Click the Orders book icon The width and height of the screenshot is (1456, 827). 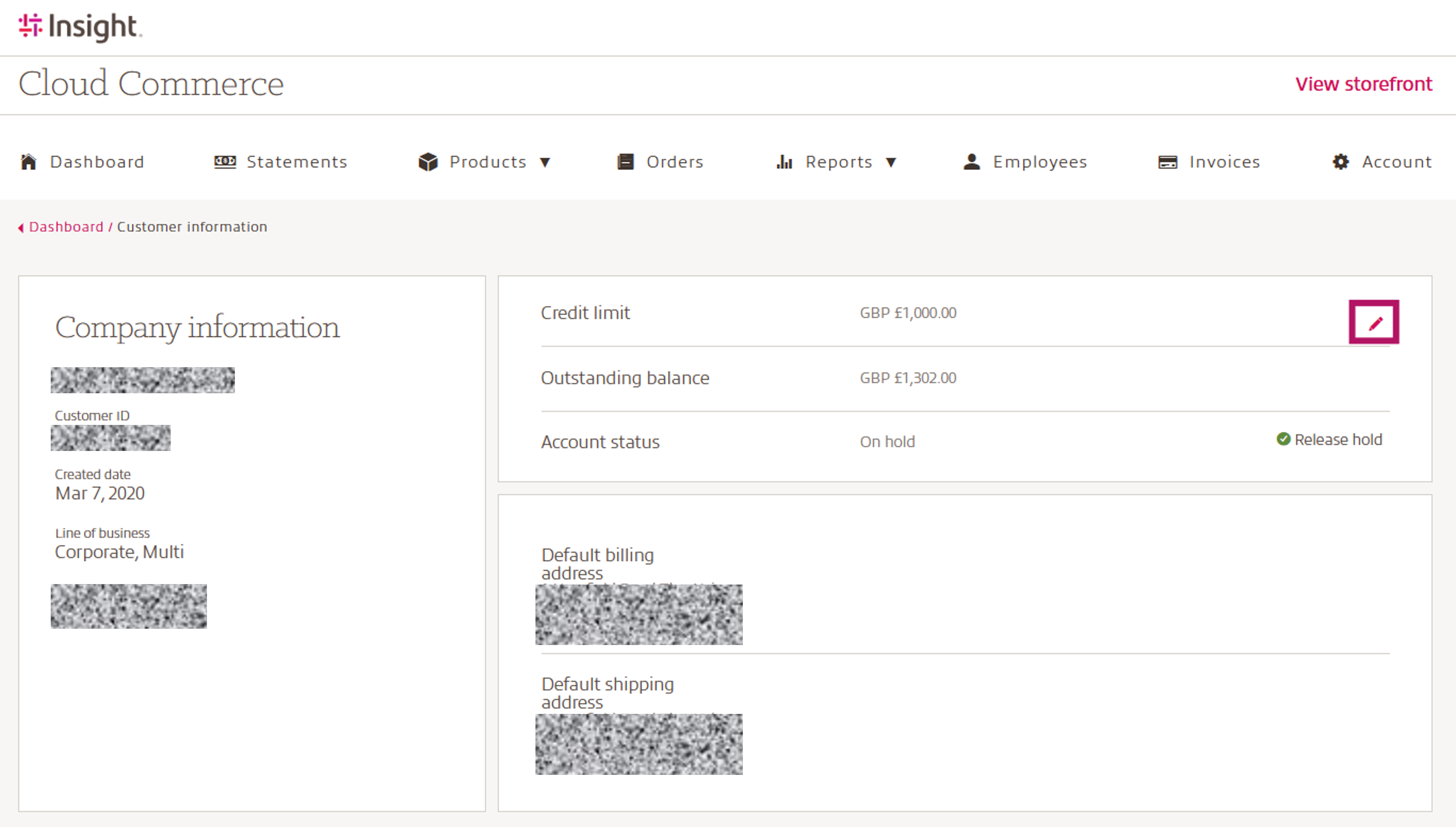pos(626,162)
